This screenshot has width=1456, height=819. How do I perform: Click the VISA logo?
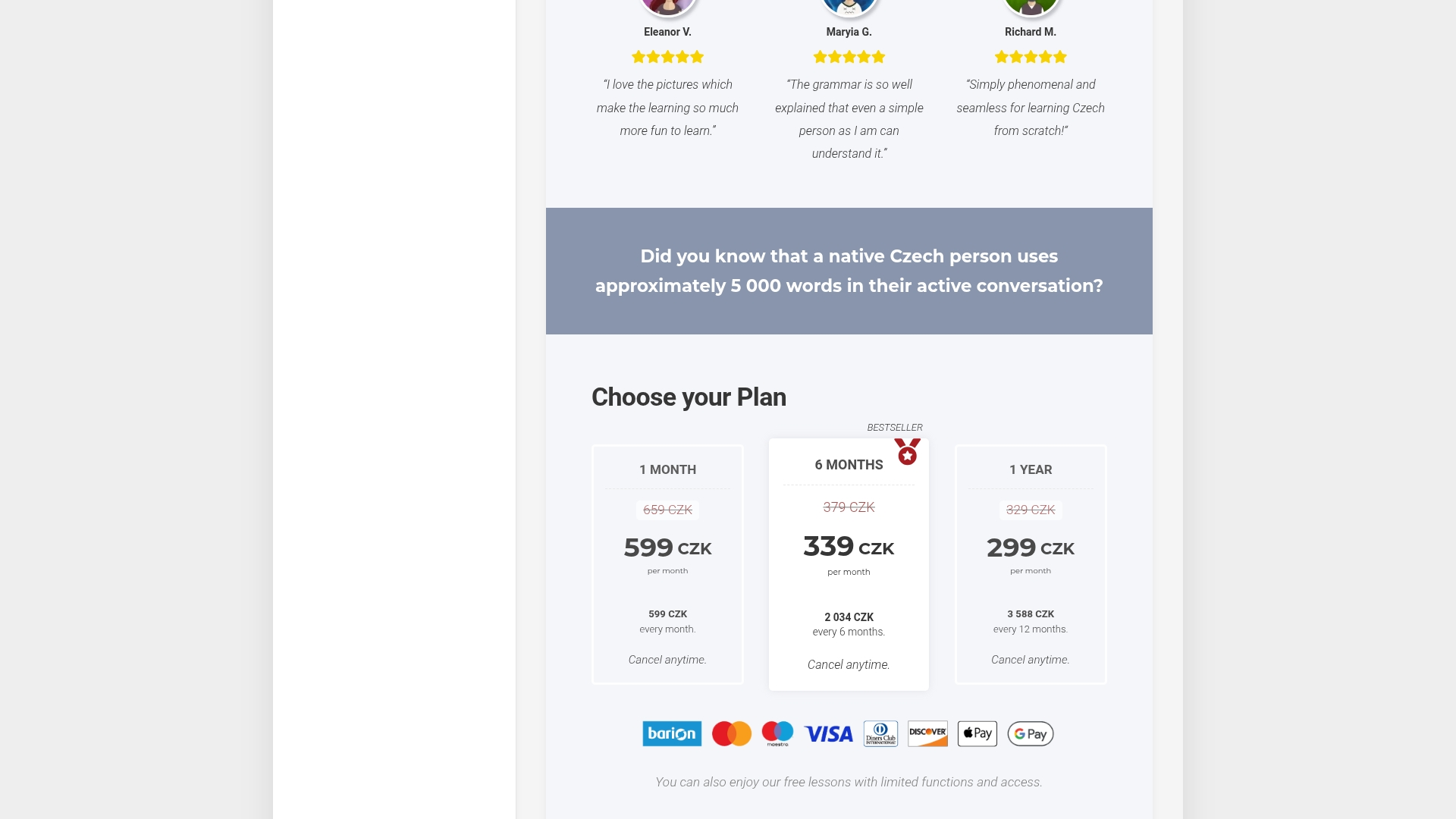[x=829, y=734]
